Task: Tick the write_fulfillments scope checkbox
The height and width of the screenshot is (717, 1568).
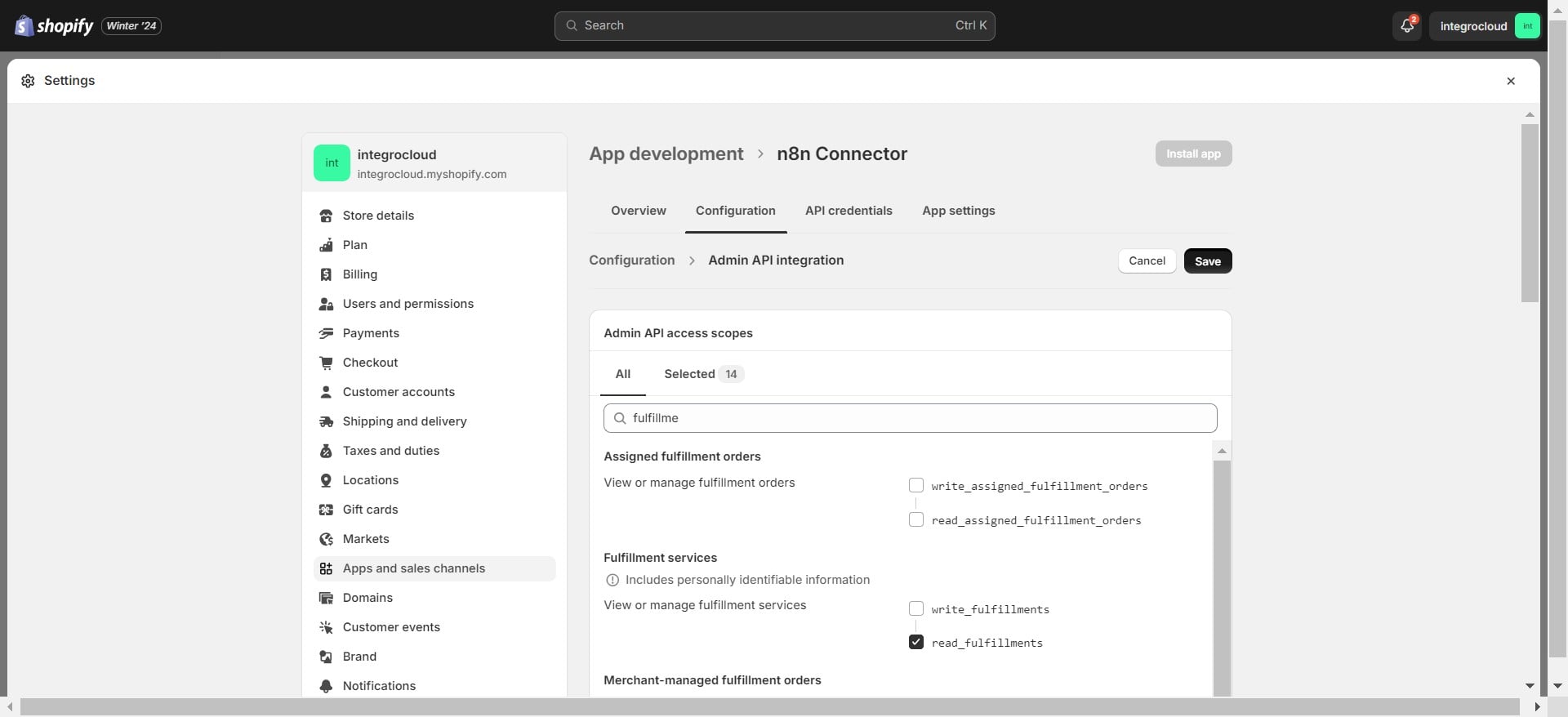Action: (x=916, y=609)
